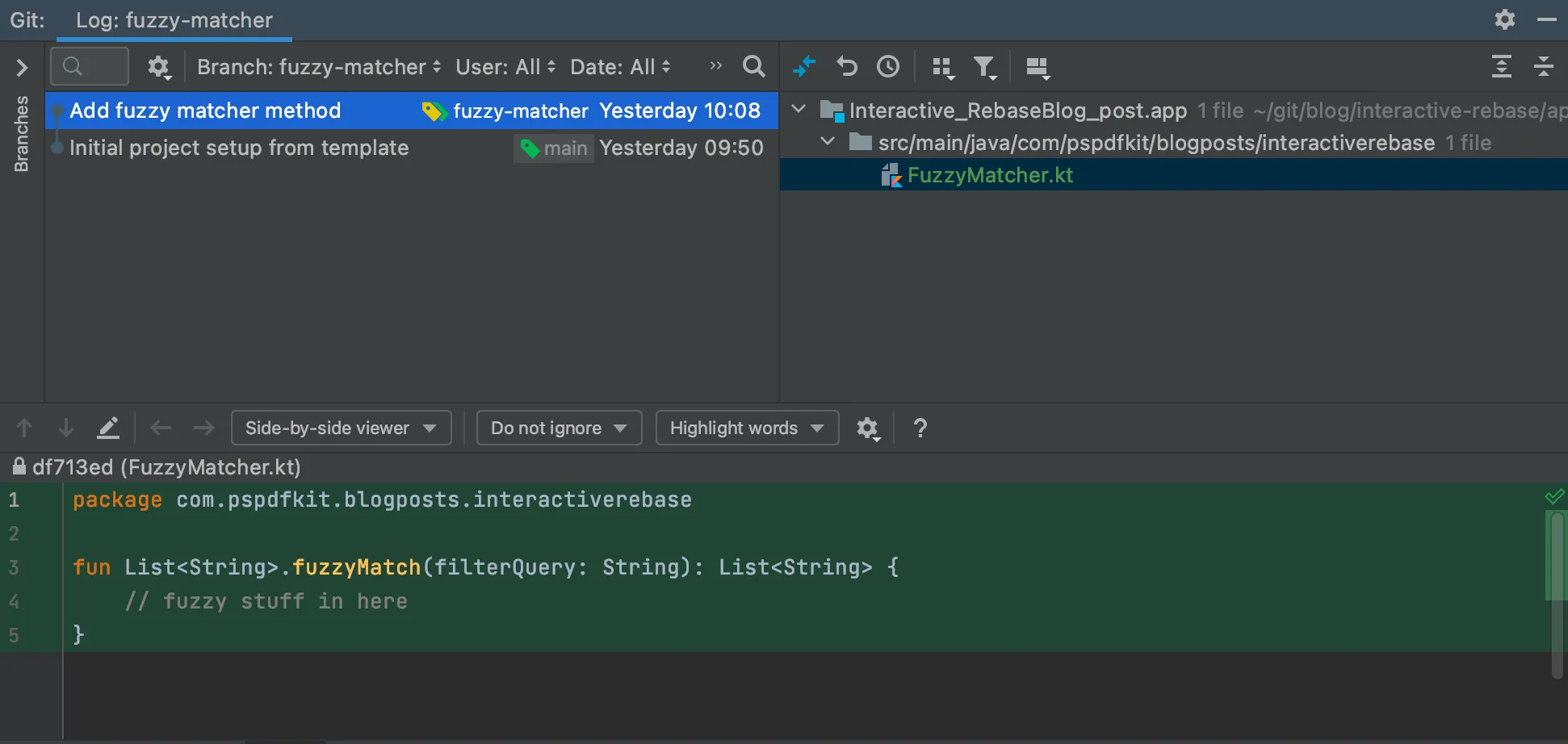Screen dimensions: 1568x744
Task: Open the Date: All filter dropdown
Action: click(x=620, y=67)
